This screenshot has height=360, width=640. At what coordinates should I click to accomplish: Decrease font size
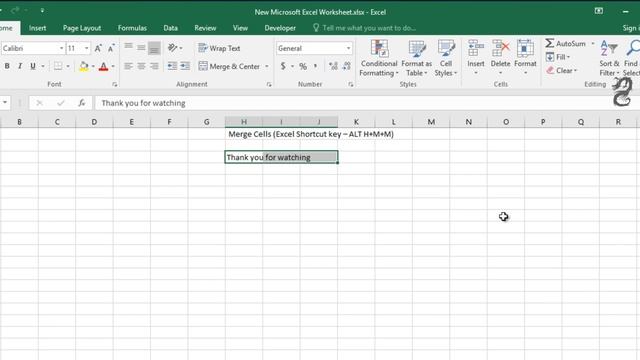(111, 48)
